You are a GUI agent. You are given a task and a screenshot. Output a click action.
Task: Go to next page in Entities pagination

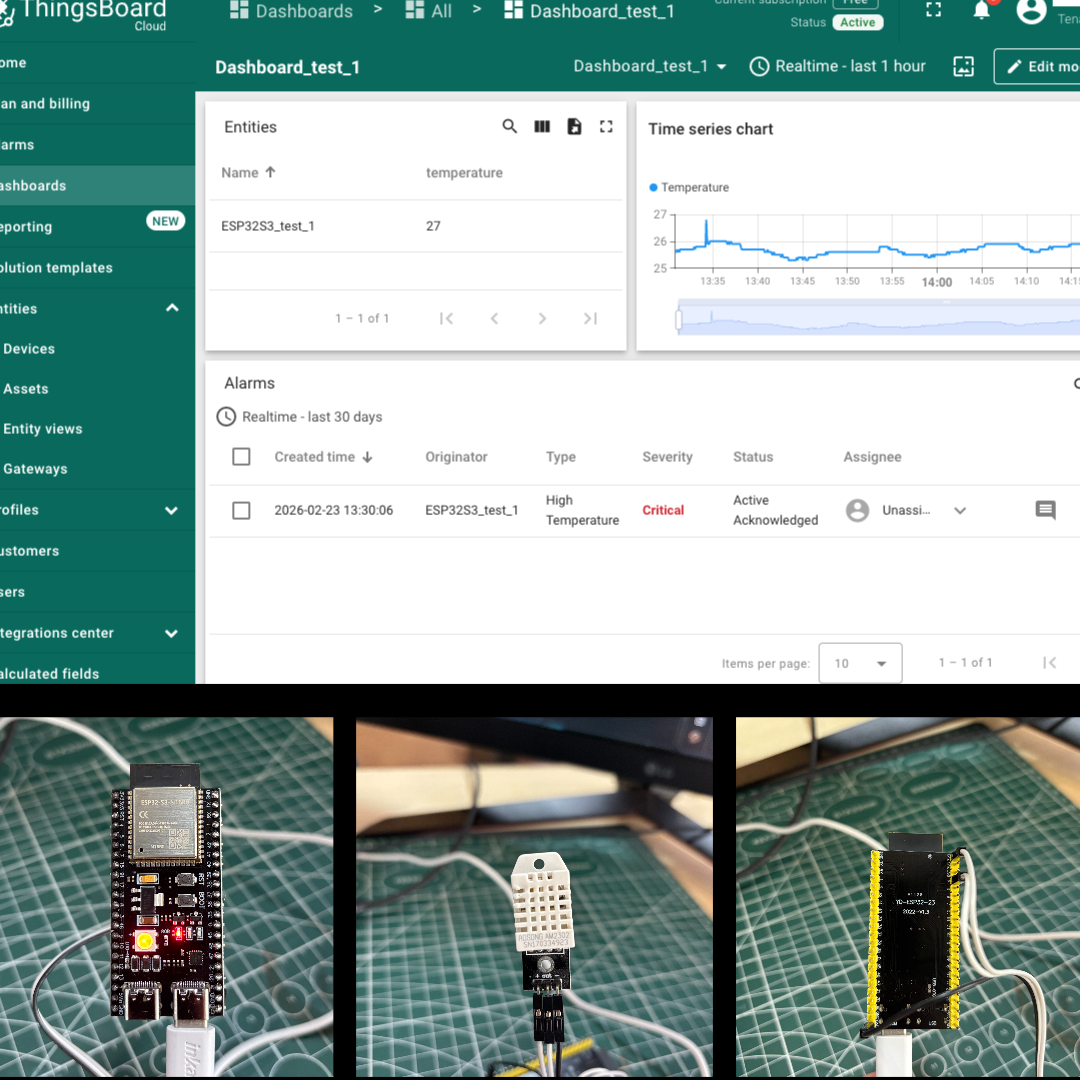(542, 318)
